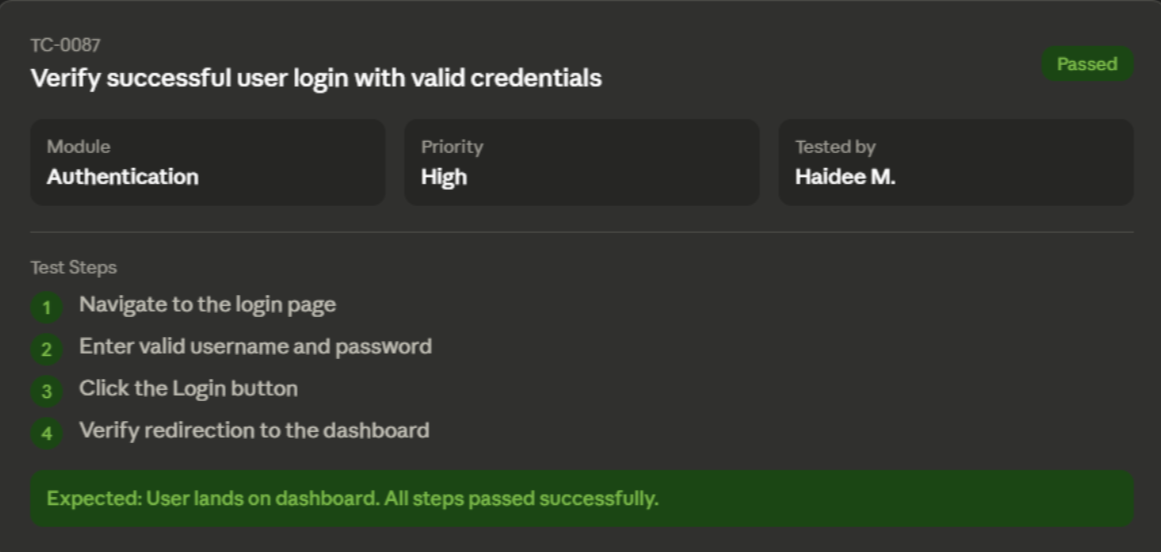Image resolution: width=1161 pixels, height=552 pixels.
Task: Select the step 3 number circle
Action: click(x=46, y=391)
